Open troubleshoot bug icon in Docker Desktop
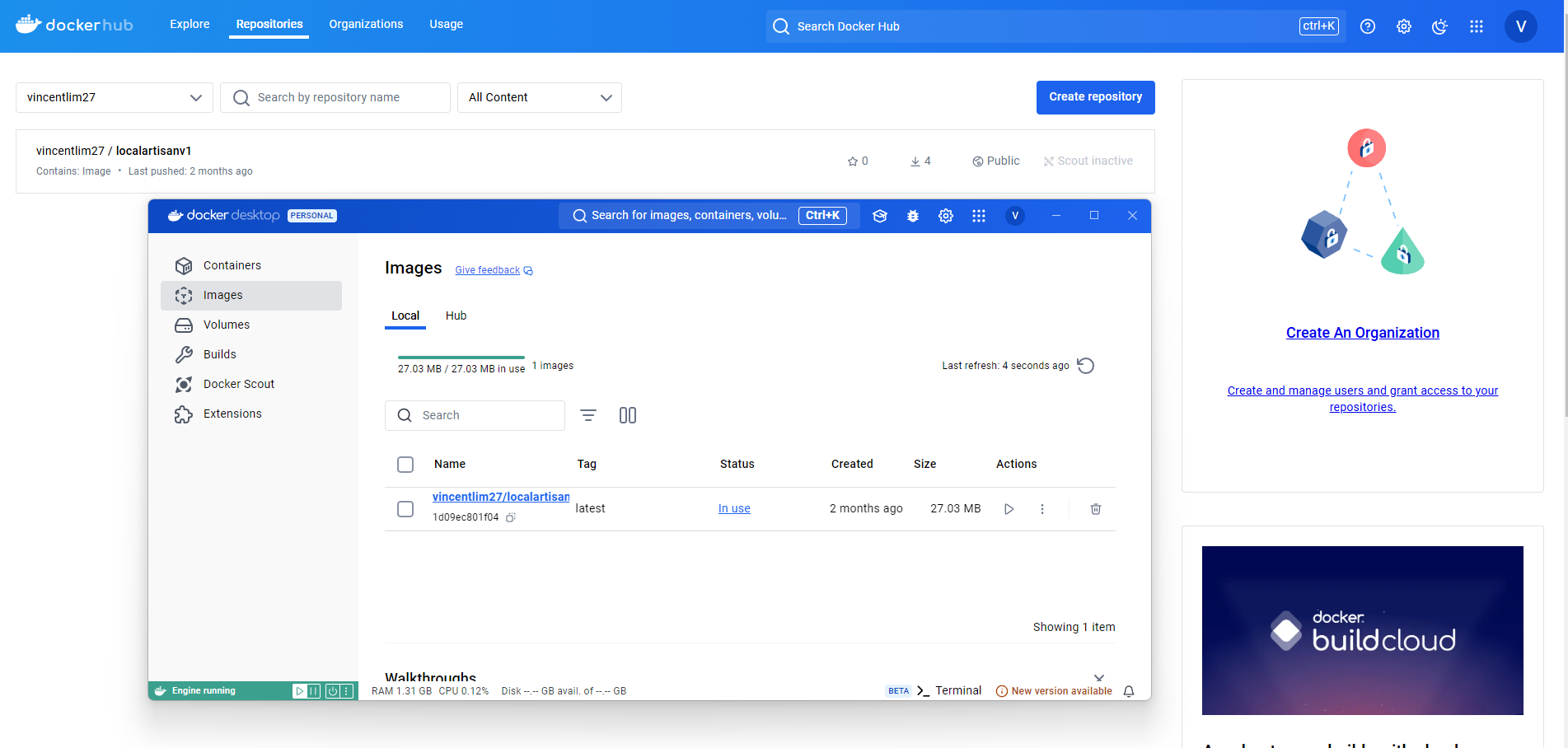The height and width of the screenshot is (748, 1568). 913,216
